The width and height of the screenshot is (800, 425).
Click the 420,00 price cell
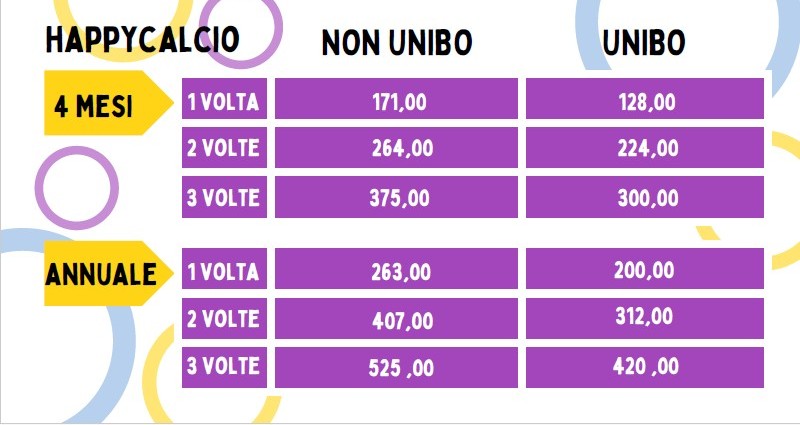pos(645,367)
